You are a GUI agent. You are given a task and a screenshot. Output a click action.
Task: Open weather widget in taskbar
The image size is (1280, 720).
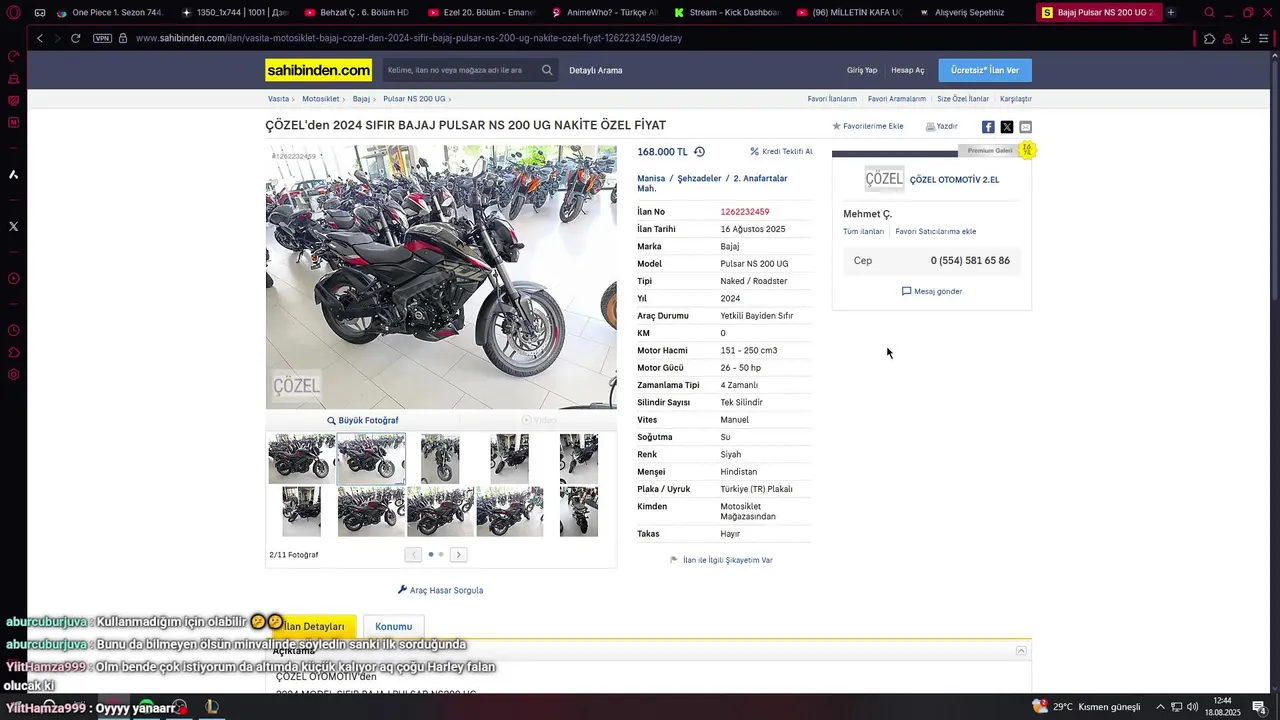point(1086,707)
